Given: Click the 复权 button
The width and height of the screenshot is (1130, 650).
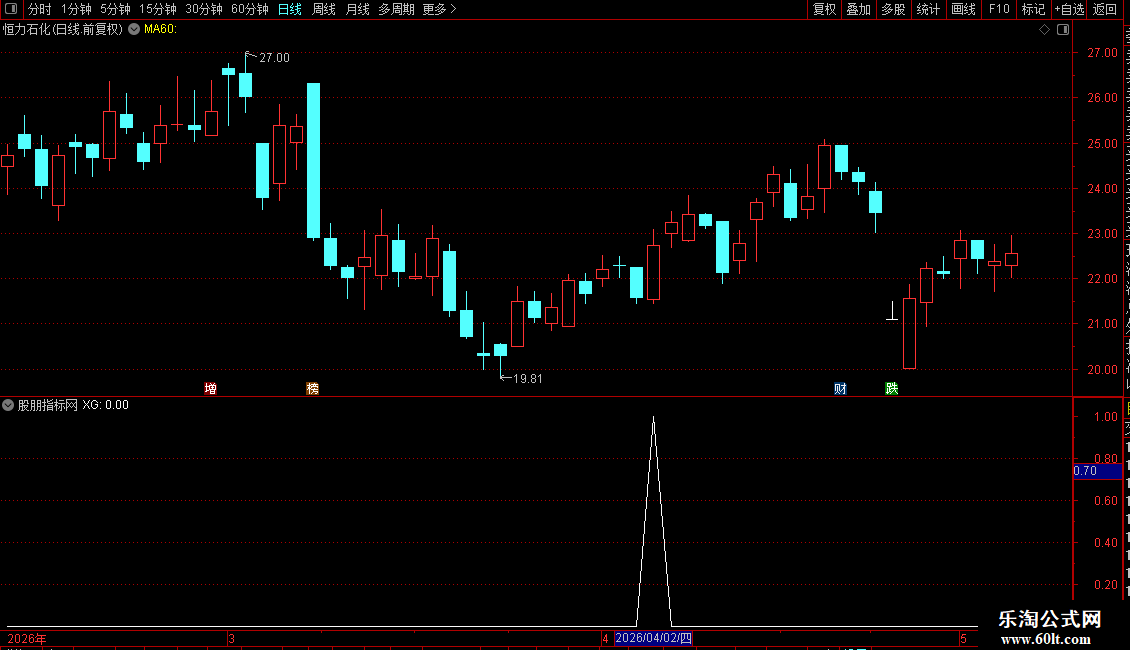Looking at the screenshot, I should (x=824, y=9).
